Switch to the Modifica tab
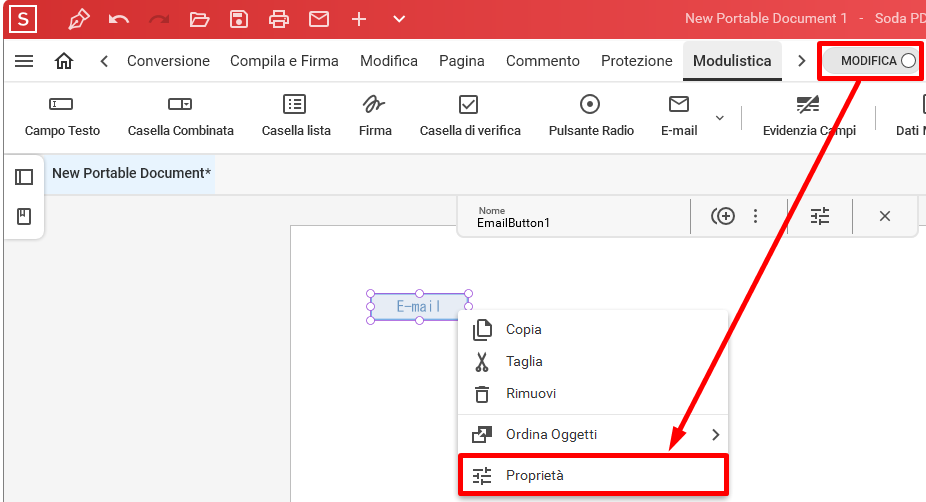This screenshot has height=502, width=926. [389, 61]
